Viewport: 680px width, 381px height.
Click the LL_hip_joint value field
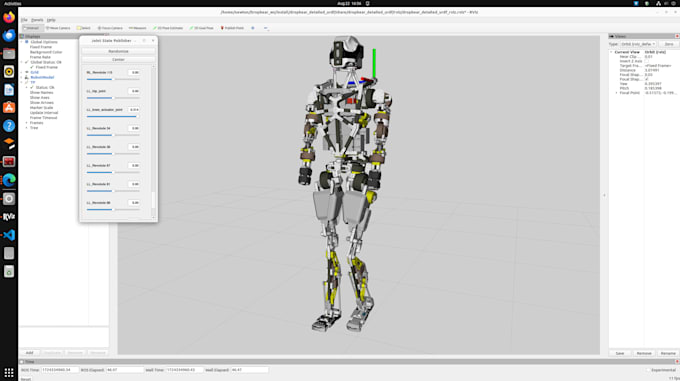(x=134, y=91)
